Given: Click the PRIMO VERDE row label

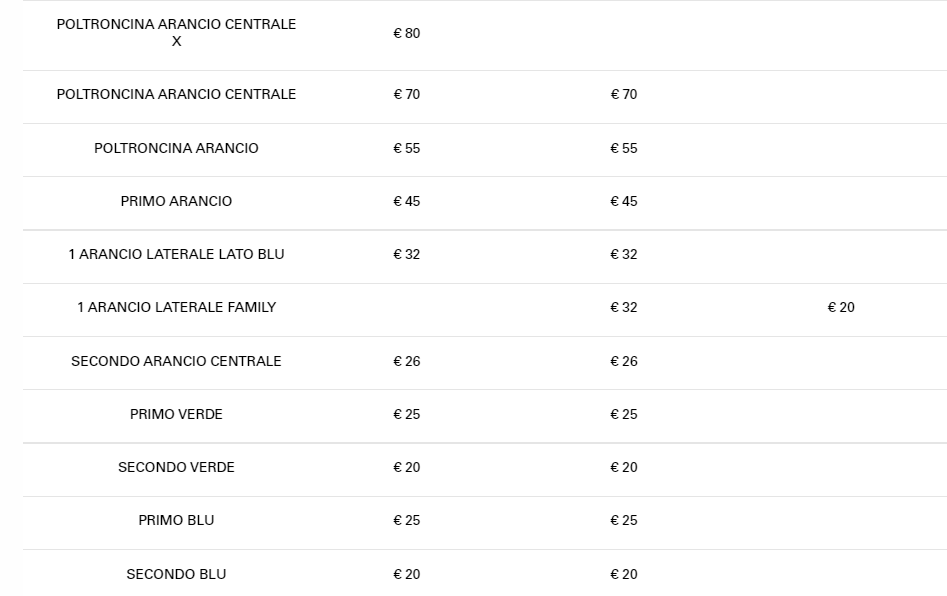Looking at the screenshot, I should point(176,414).
